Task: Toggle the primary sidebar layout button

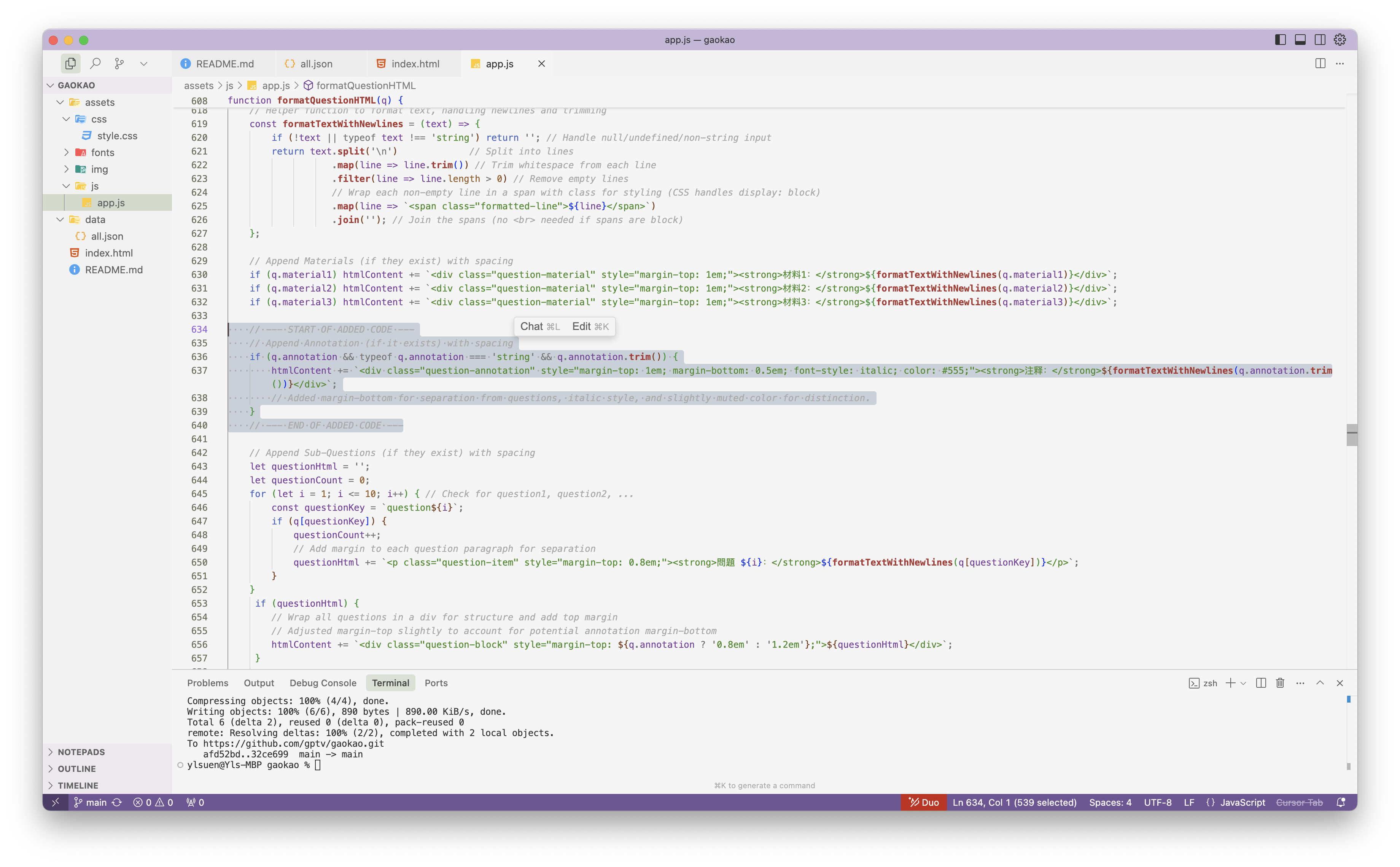Action: click(x=1280, y=40)
